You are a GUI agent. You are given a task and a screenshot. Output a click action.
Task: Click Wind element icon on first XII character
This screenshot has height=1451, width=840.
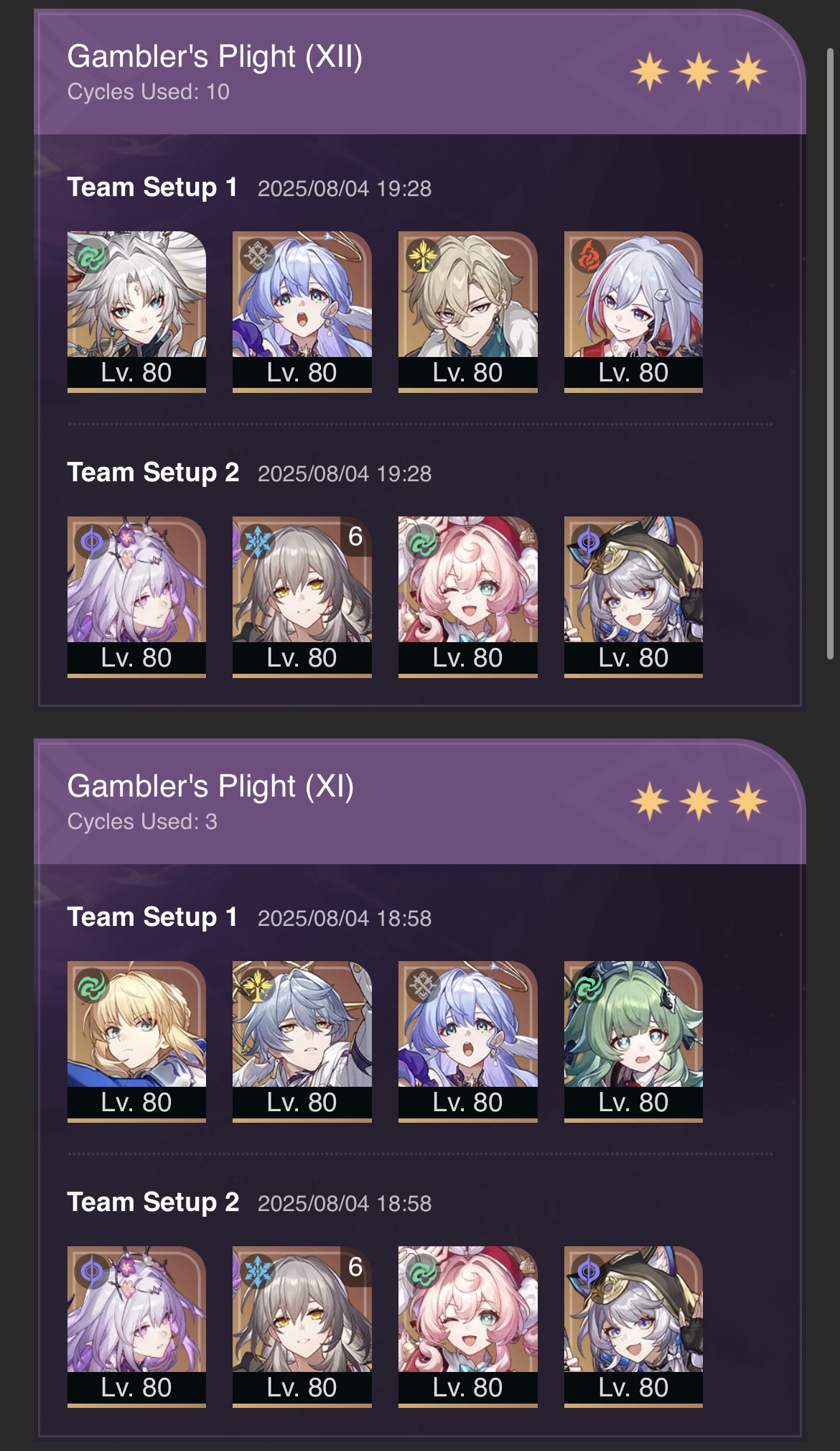point(91,256)
